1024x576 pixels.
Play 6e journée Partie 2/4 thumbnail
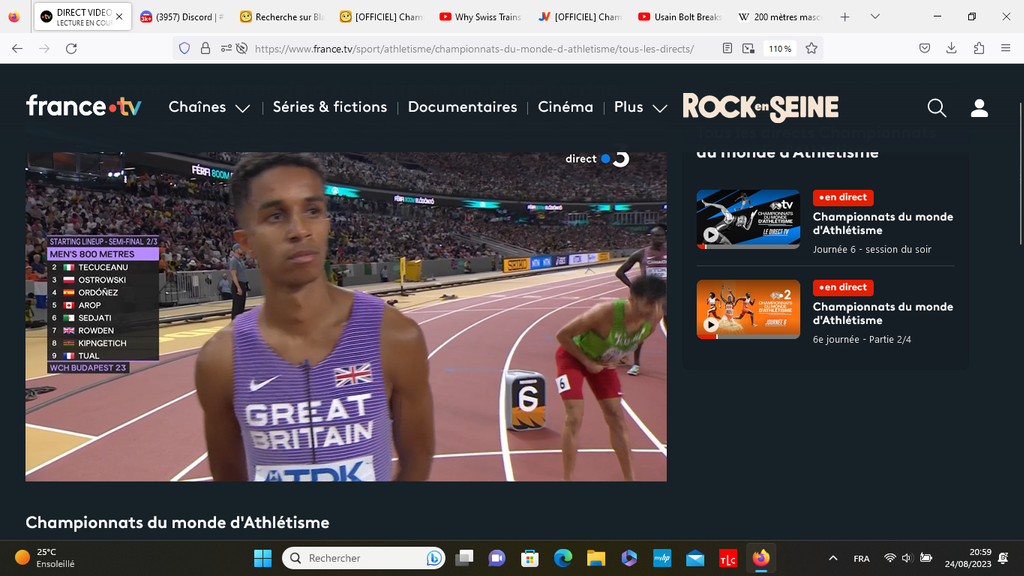pos(748,309)
